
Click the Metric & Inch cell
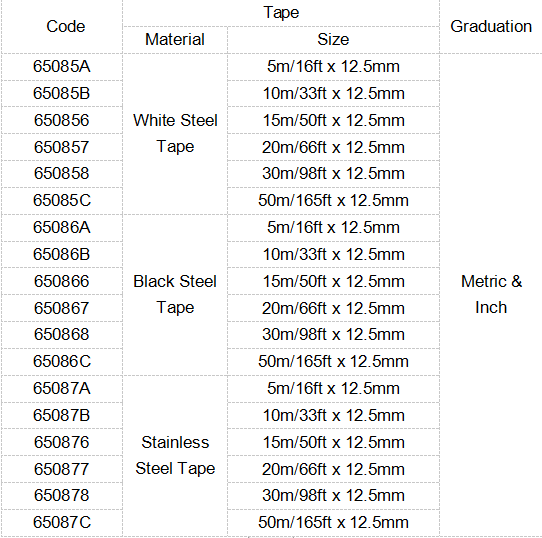491,295
